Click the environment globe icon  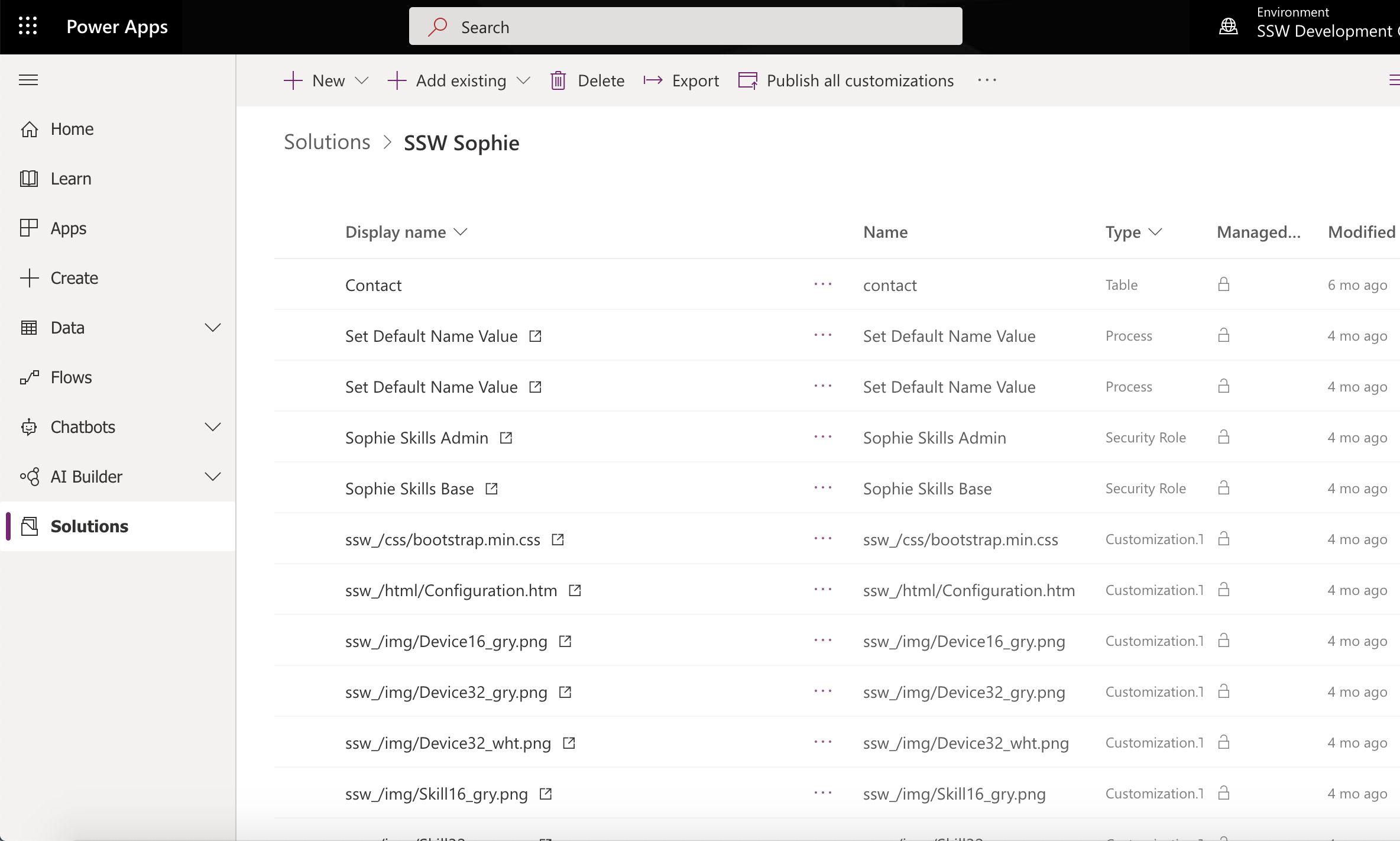1229,26
